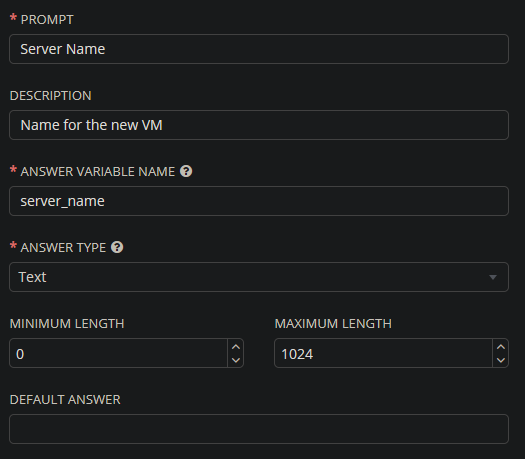Select the server_name variable input

pos(259,201)
